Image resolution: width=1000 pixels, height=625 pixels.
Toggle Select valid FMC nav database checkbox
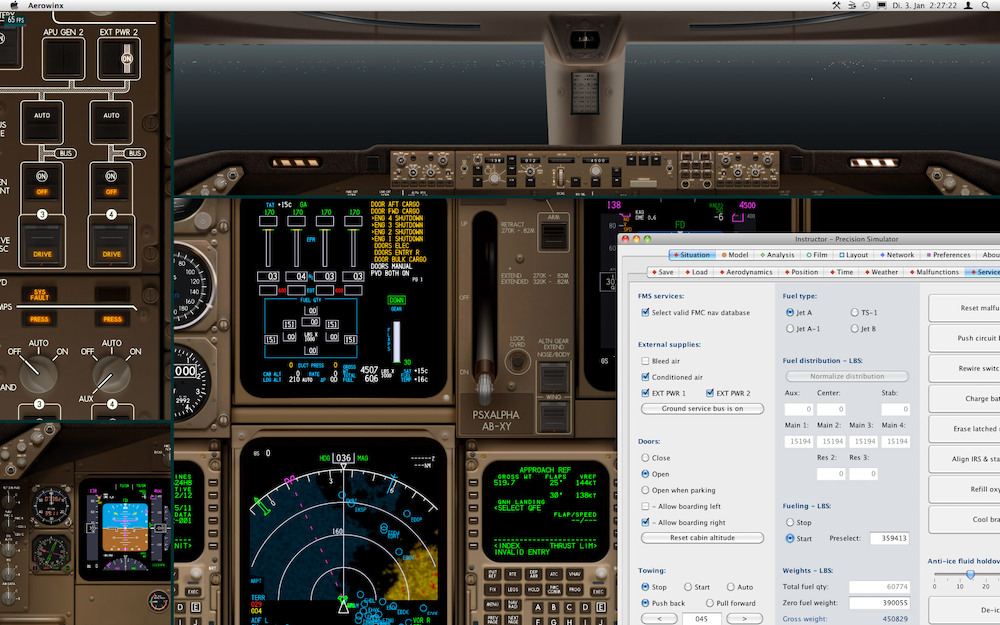point(645,312)
